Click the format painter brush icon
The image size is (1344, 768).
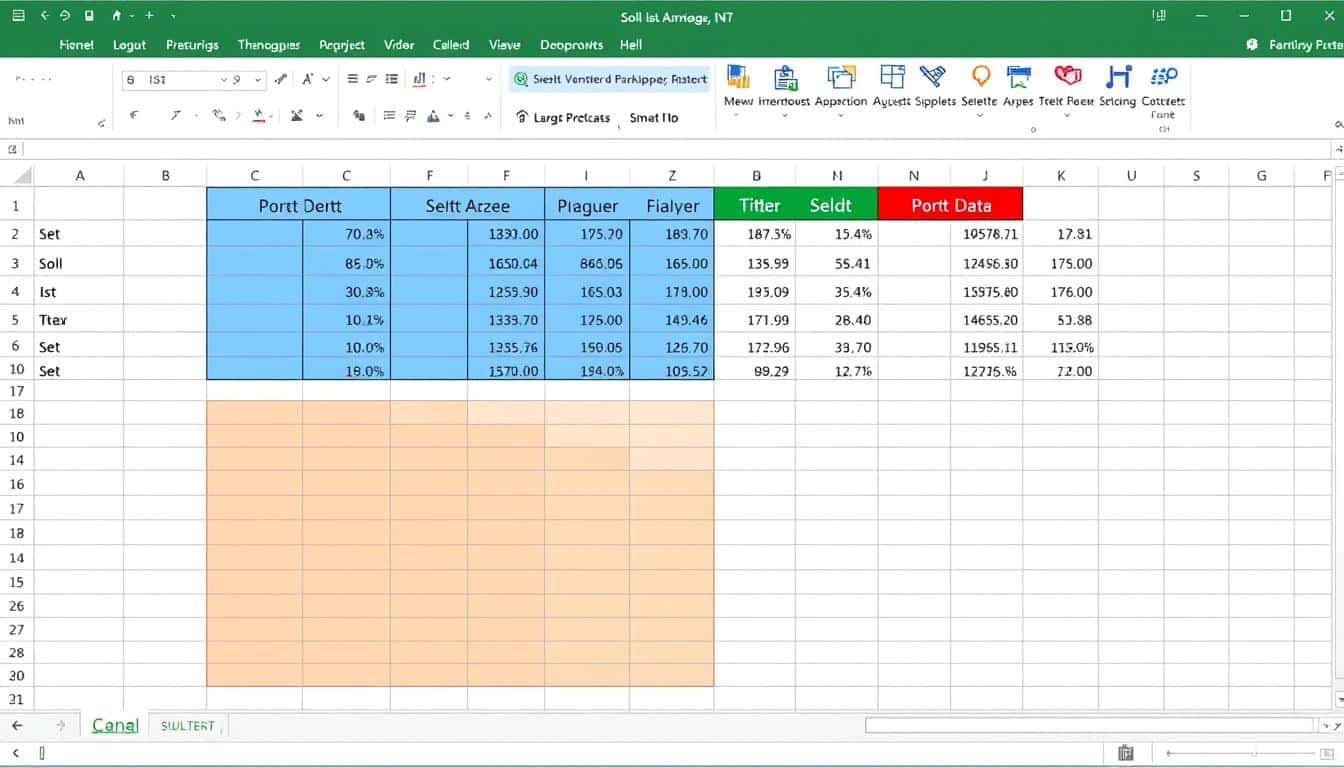pos(281,79)
